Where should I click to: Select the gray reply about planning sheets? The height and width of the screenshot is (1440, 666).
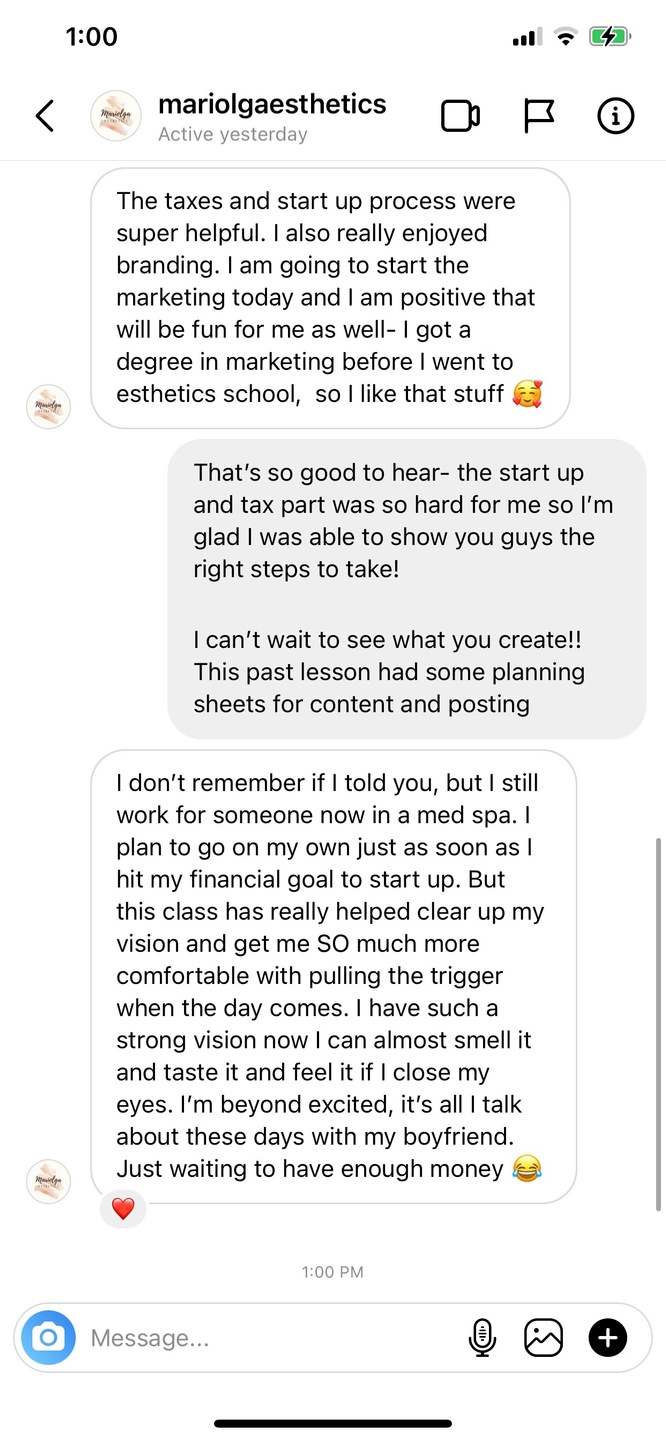(x=406, y=588)
